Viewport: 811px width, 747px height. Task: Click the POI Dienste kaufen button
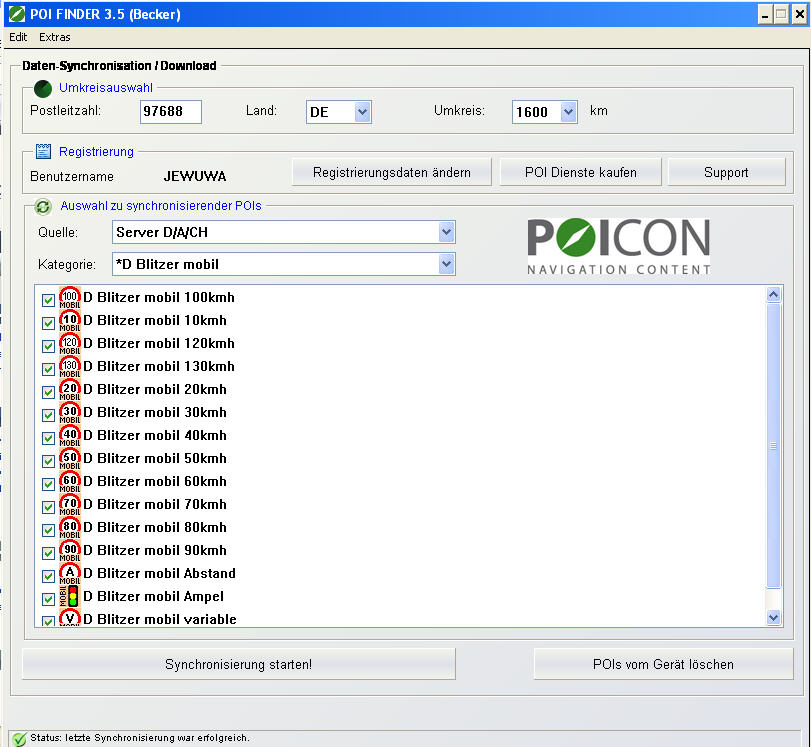[x=580, y=172]
